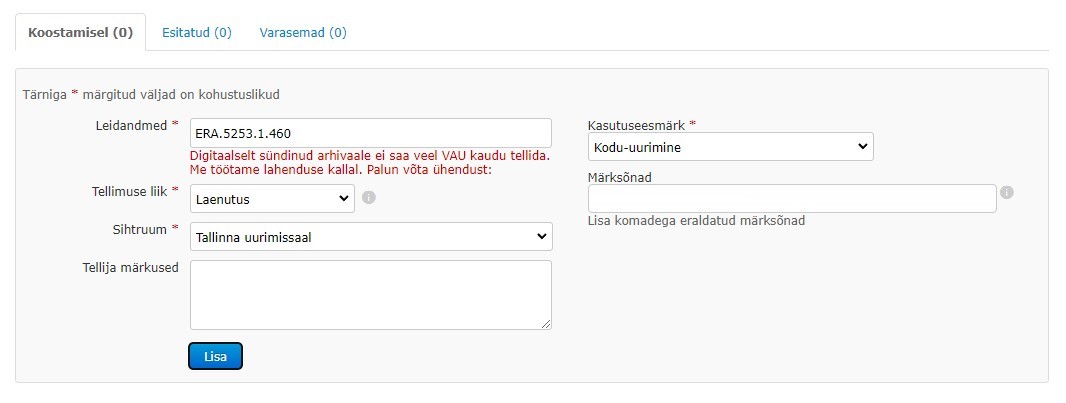Open the Tellimuse liik dropdown showing Laenutus

[x=272, y=199]
